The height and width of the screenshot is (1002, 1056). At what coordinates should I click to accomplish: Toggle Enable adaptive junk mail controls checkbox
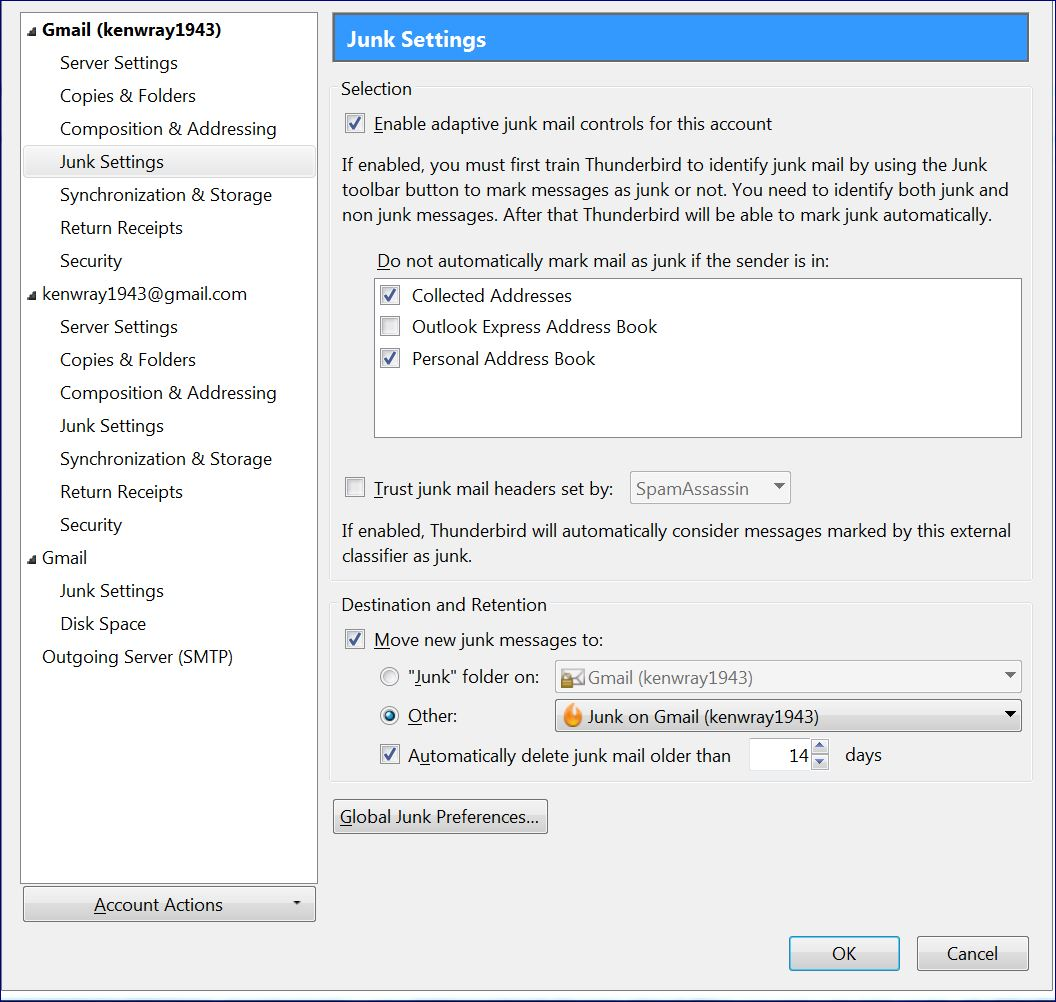[x=355, y=123]
